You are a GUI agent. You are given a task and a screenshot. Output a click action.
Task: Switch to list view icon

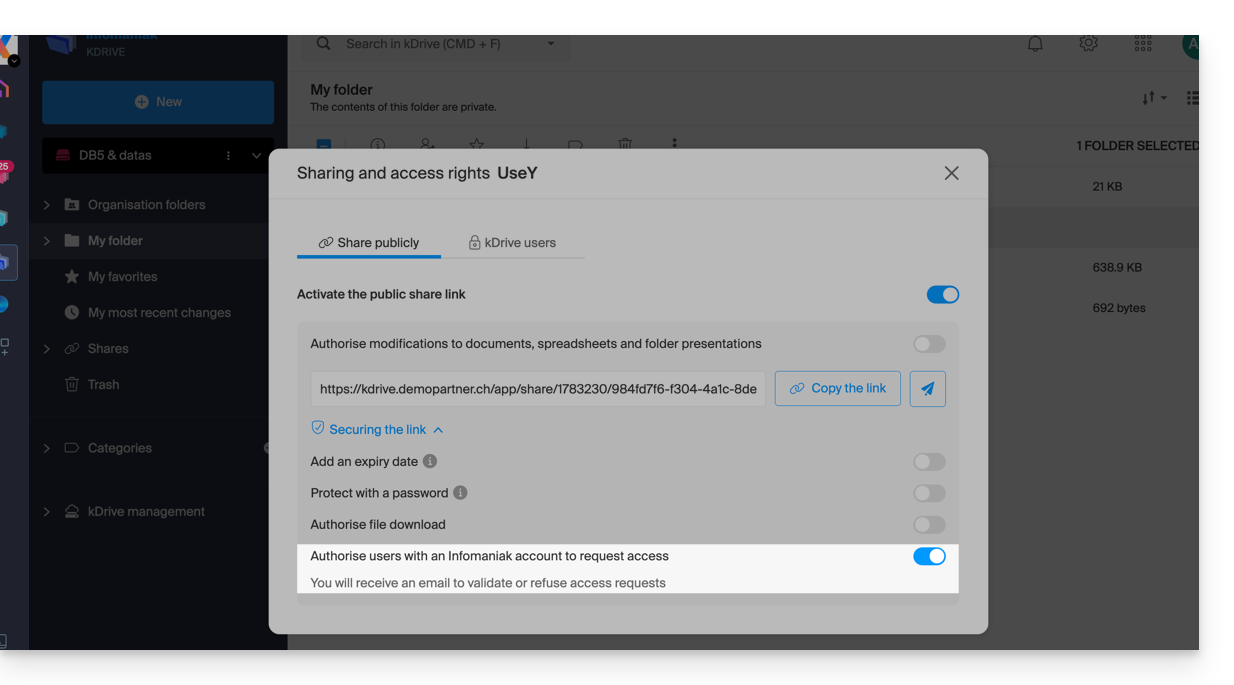[x=1192, y=98]
